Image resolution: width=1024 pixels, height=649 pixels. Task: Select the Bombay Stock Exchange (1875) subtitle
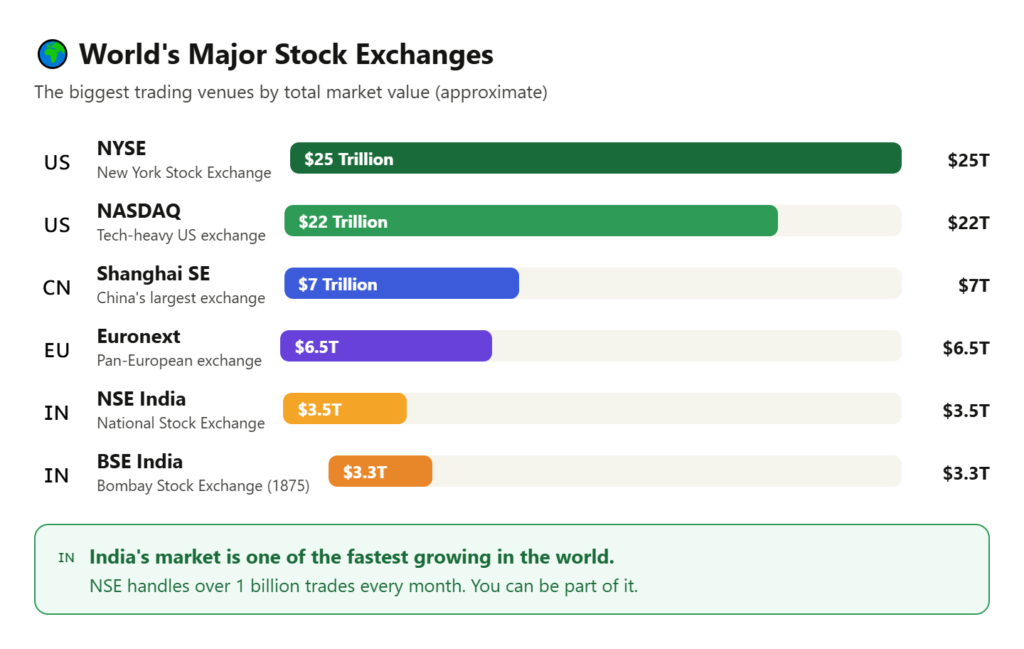coord(203,486)
